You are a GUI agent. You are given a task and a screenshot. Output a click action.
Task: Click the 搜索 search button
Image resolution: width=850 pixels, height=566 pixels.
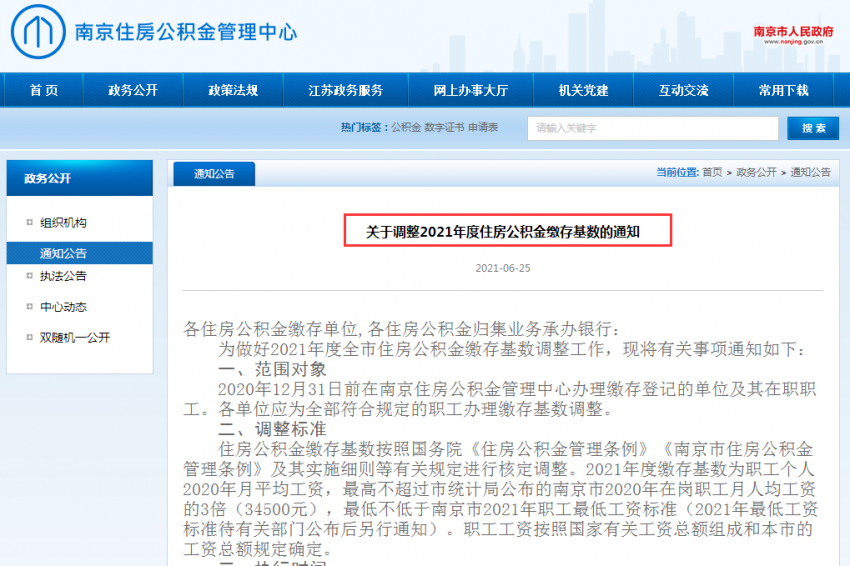click(813, 128)
